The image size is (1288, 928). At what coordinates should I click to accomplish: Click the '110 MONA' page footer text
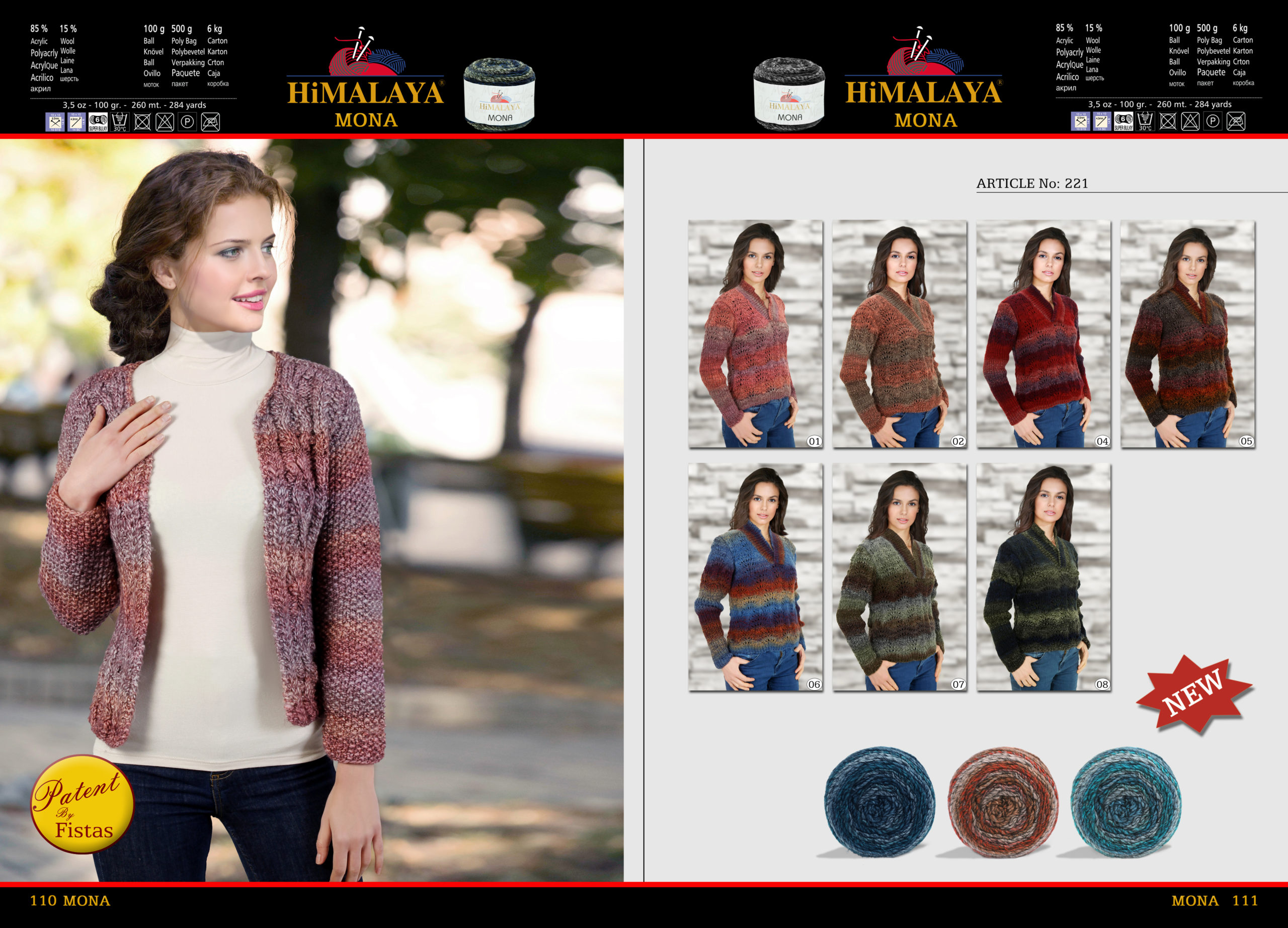[x=70, y=900]
